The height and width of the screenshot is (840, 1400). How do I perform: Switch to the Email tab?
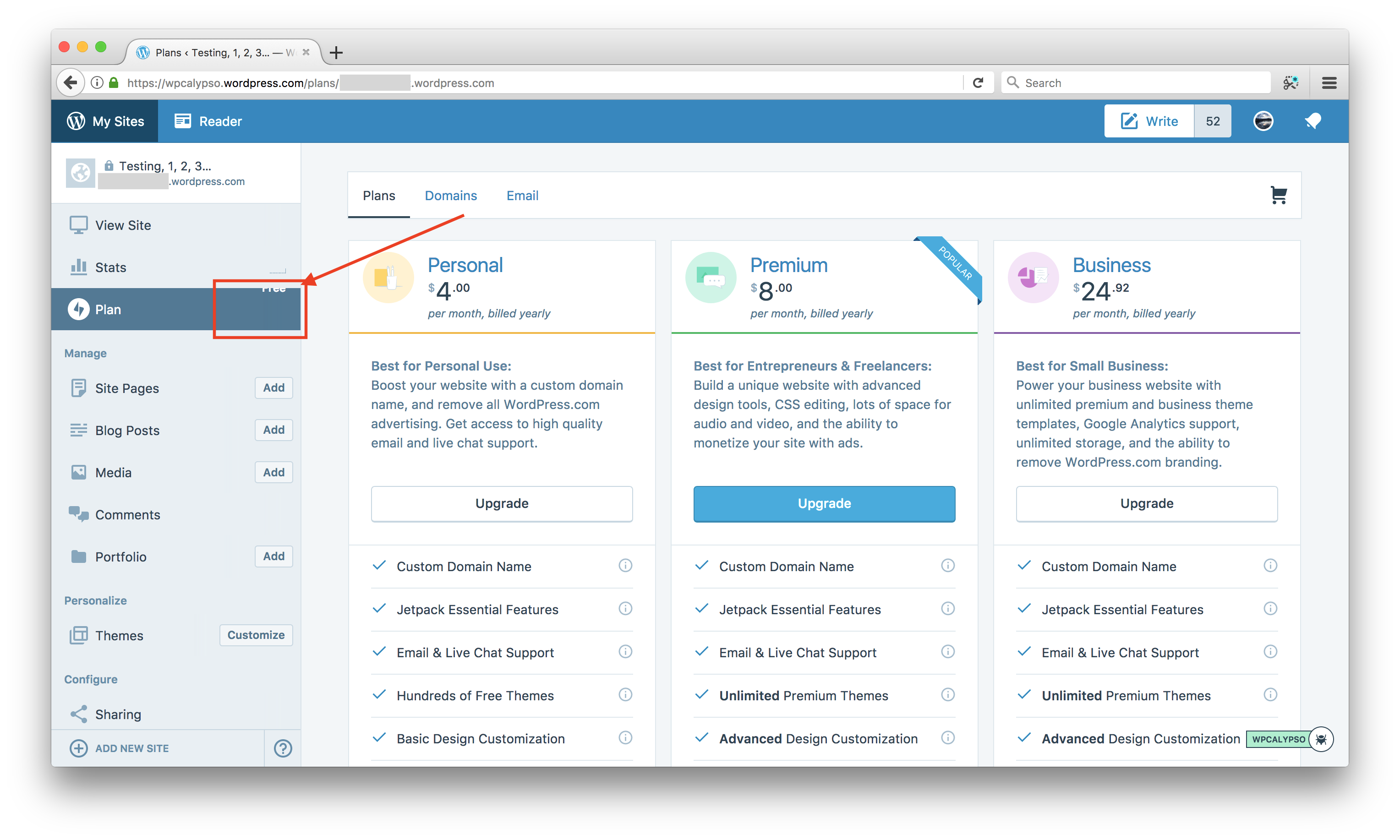(x=522, y=196)
